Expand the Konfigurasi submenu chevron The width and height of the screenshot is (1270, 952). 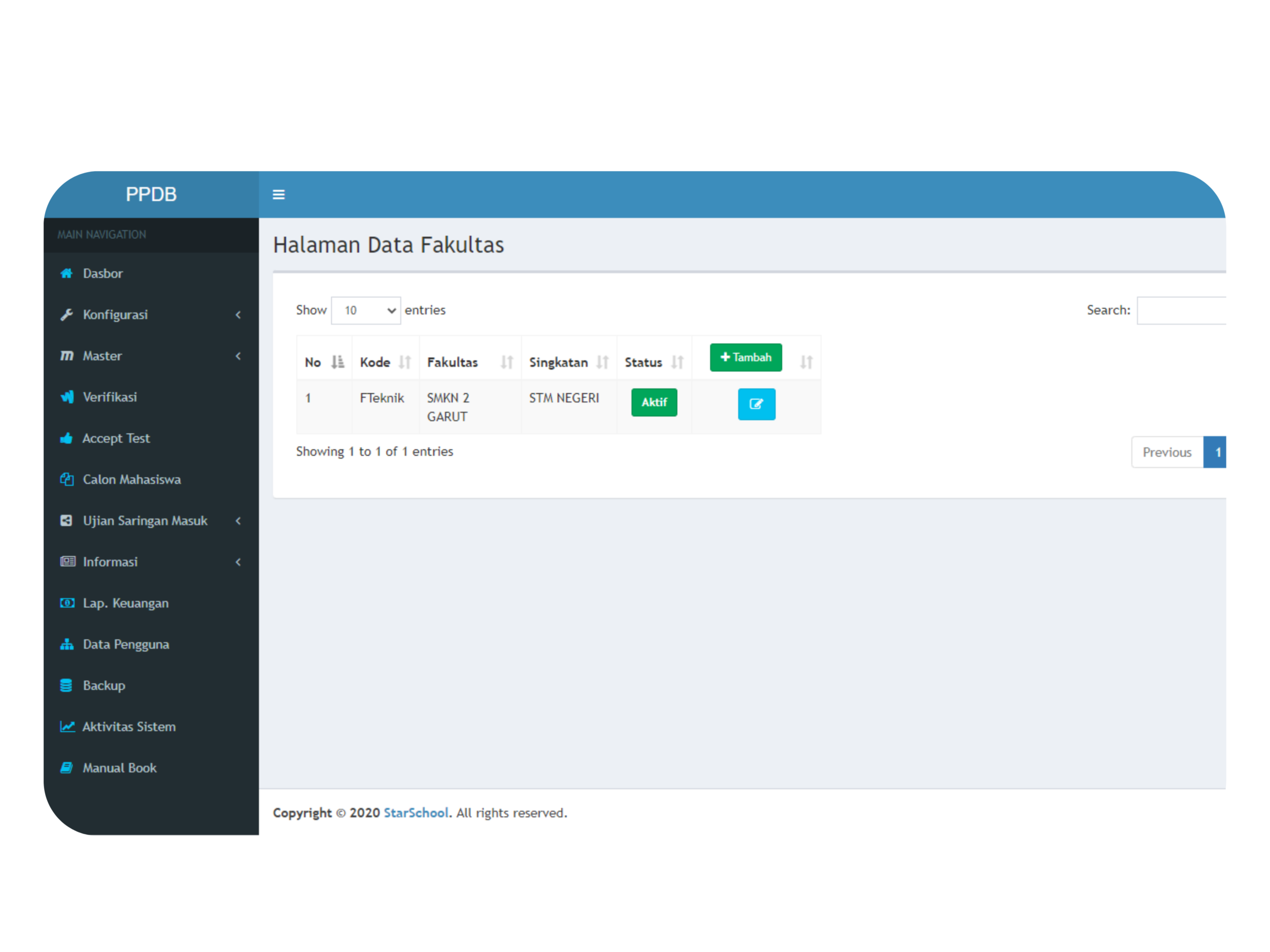(x=238, y=314)
